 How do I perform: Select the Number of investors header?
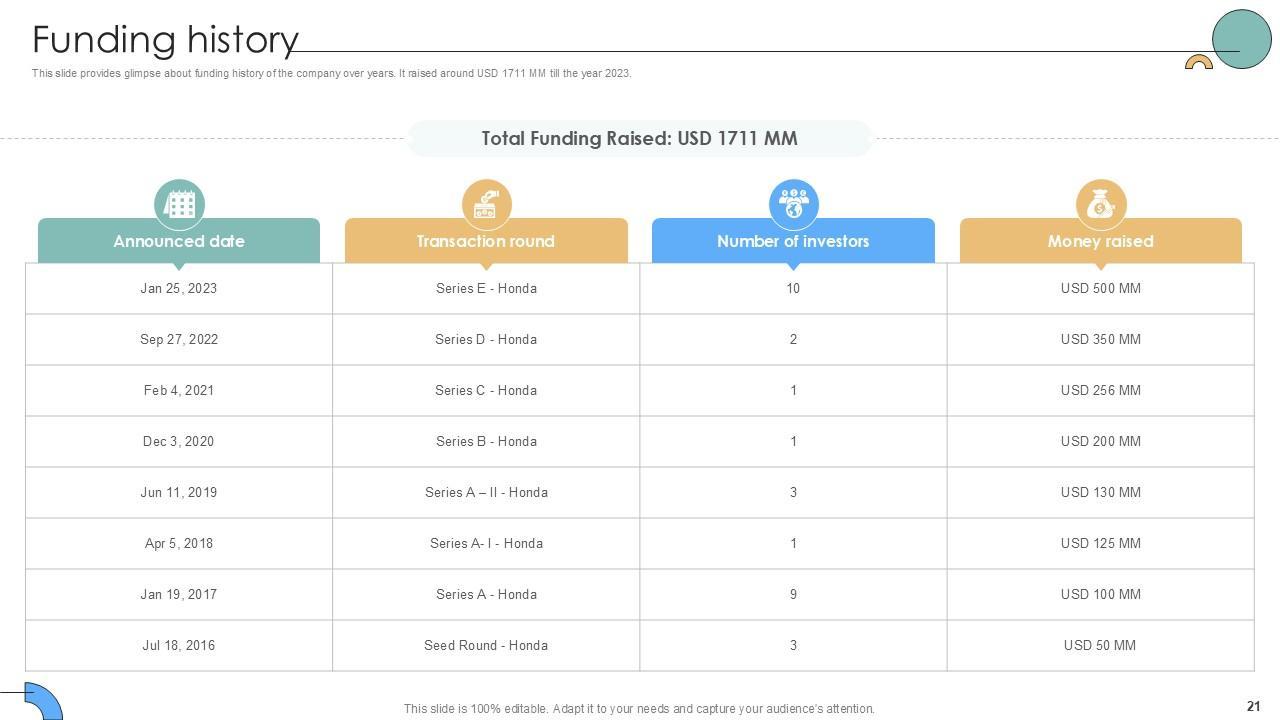tap(793, 241)
